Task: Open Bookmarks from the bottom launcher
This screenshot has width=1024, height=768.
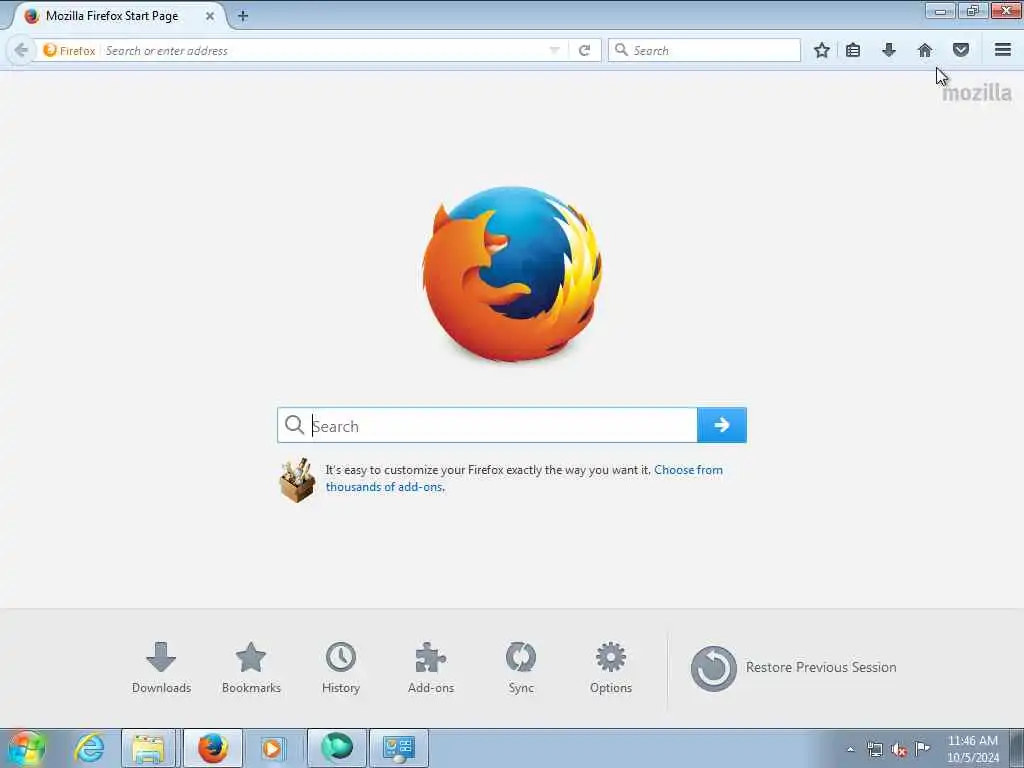Action: click(x=251, y=667)
